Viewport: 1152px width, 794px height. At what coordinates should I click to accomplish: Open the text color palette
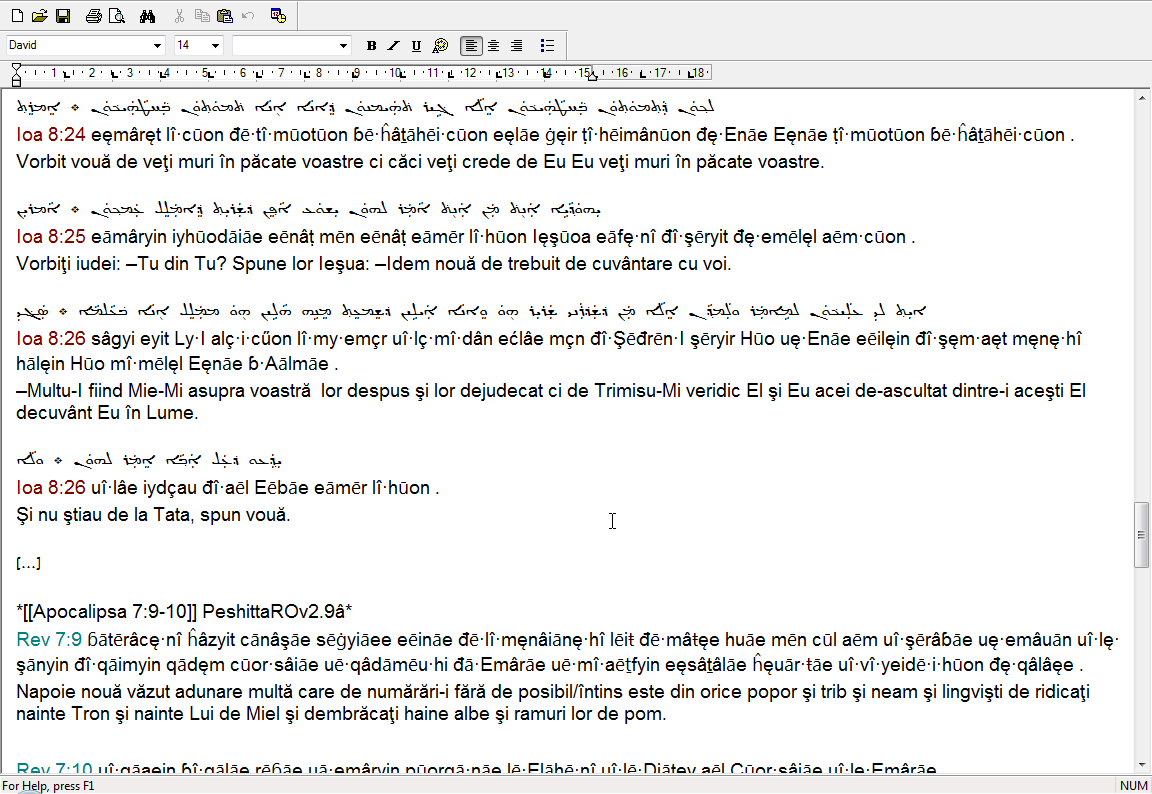440,46
